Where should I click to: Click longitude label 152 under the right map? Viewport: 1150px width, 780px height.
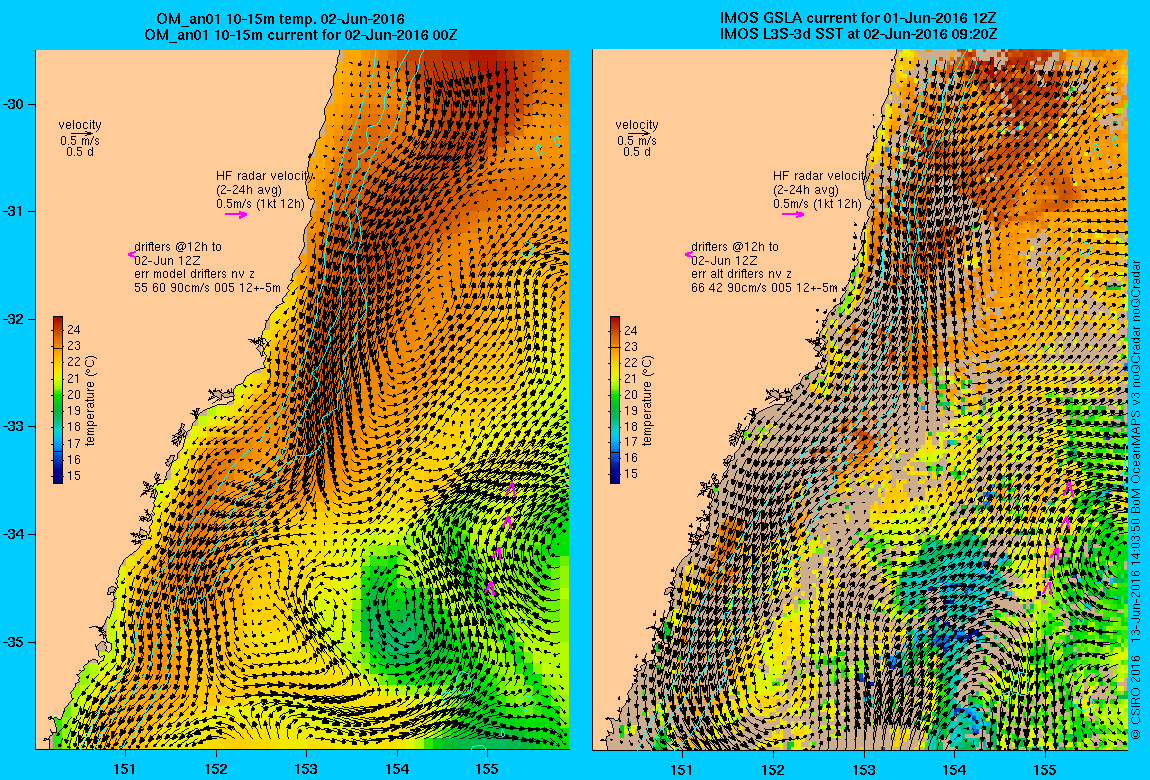coord(773,769)
